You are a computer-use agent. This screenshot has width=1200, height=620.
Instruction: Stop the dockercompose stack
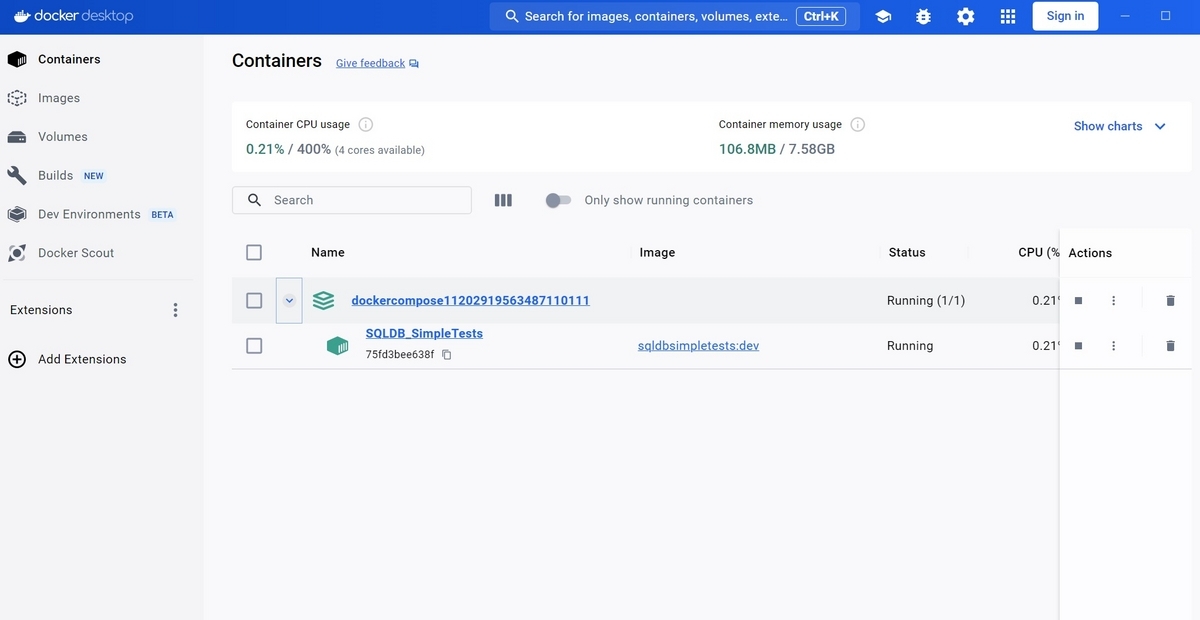point(1078,300)
